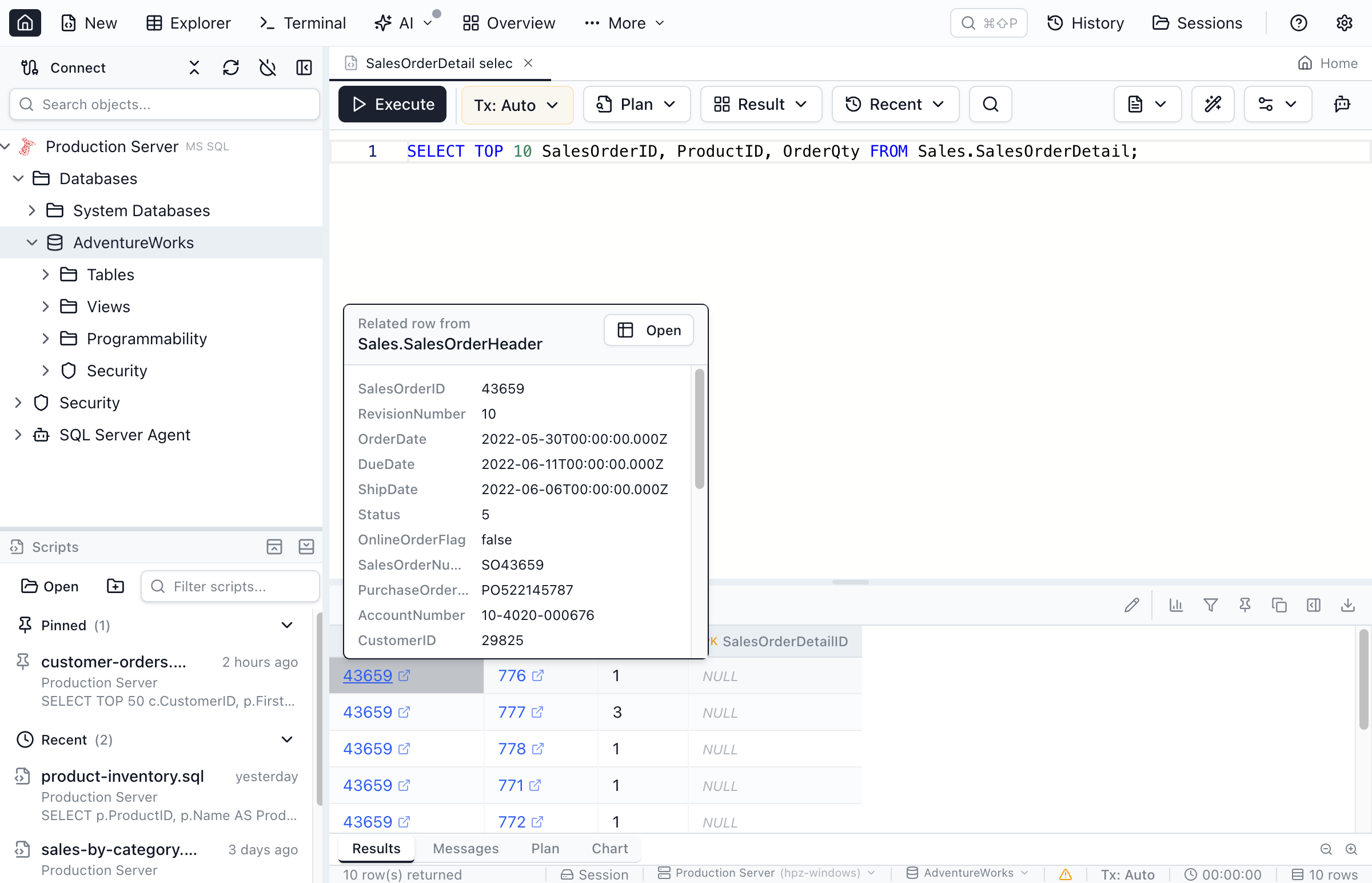The image size is (1372, 883).
Task: Open a New query
Action: [89, 23]
